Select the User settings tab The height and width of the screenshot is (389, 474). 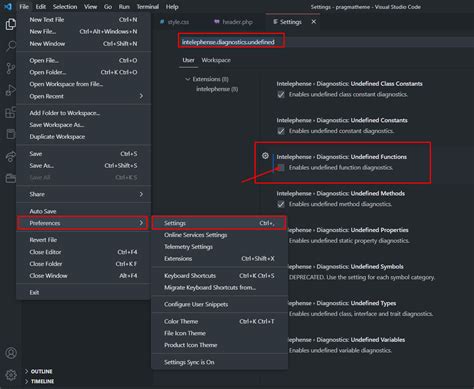coord(188,60)
